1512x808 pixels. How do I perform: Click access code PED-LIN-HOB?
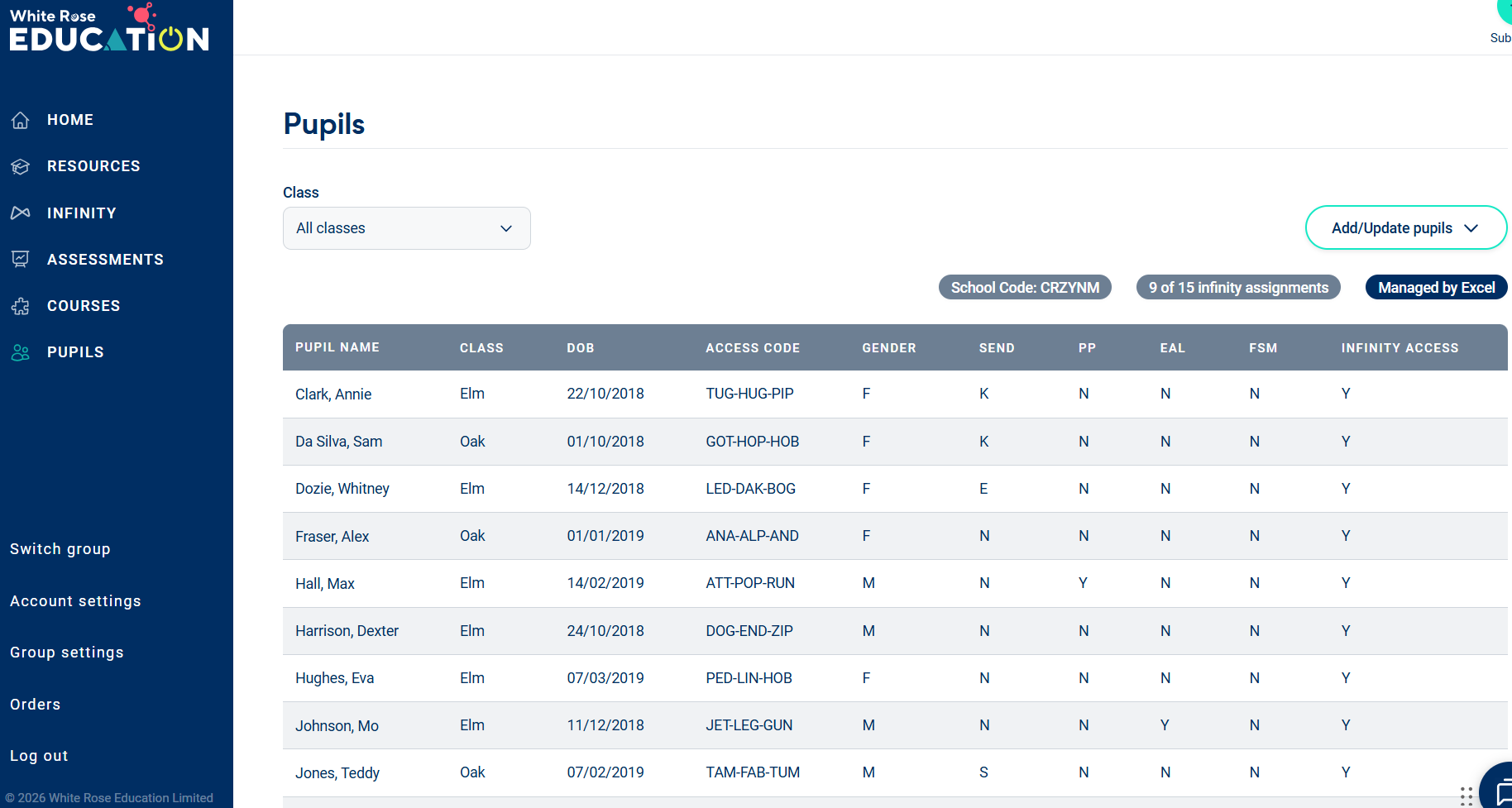pos(749,678)
